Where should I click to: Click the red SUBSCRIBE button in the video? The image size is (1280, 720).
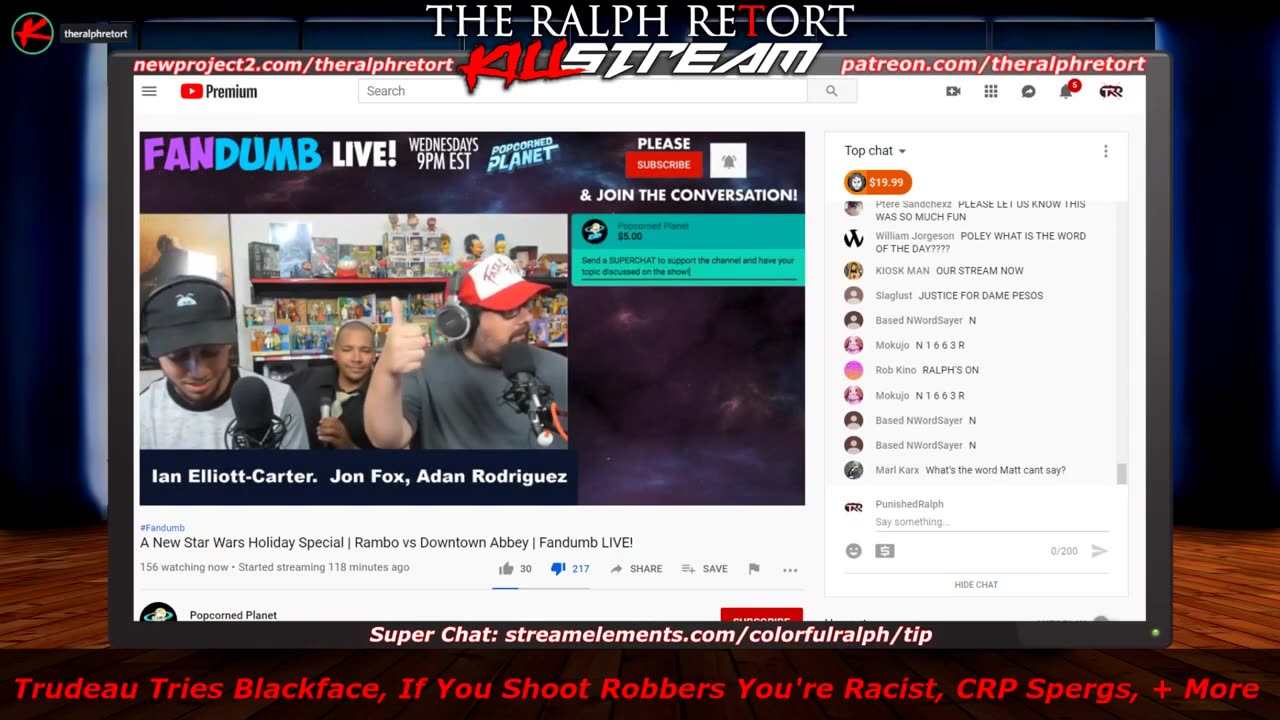[x=664, y=164]
